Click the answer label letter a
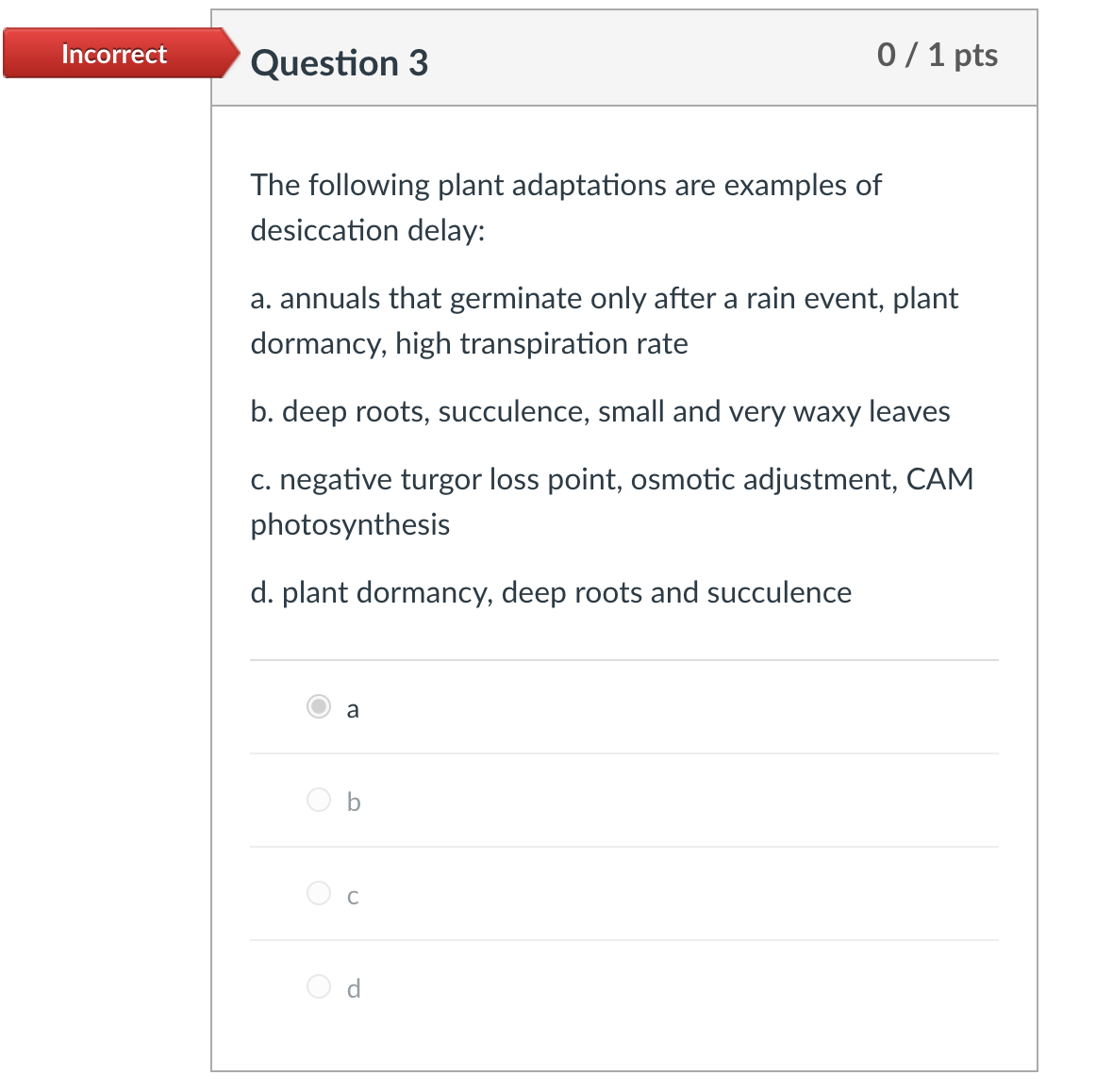1096x1092 pixels. pyautogui.click(x=353, y=708)
